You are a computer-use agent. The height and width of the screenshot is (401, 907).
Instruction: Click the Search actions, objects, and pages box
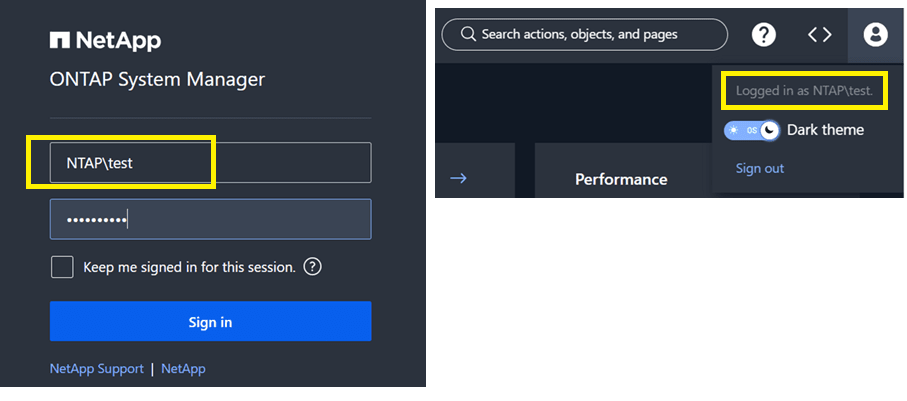[x=584, y=35]
